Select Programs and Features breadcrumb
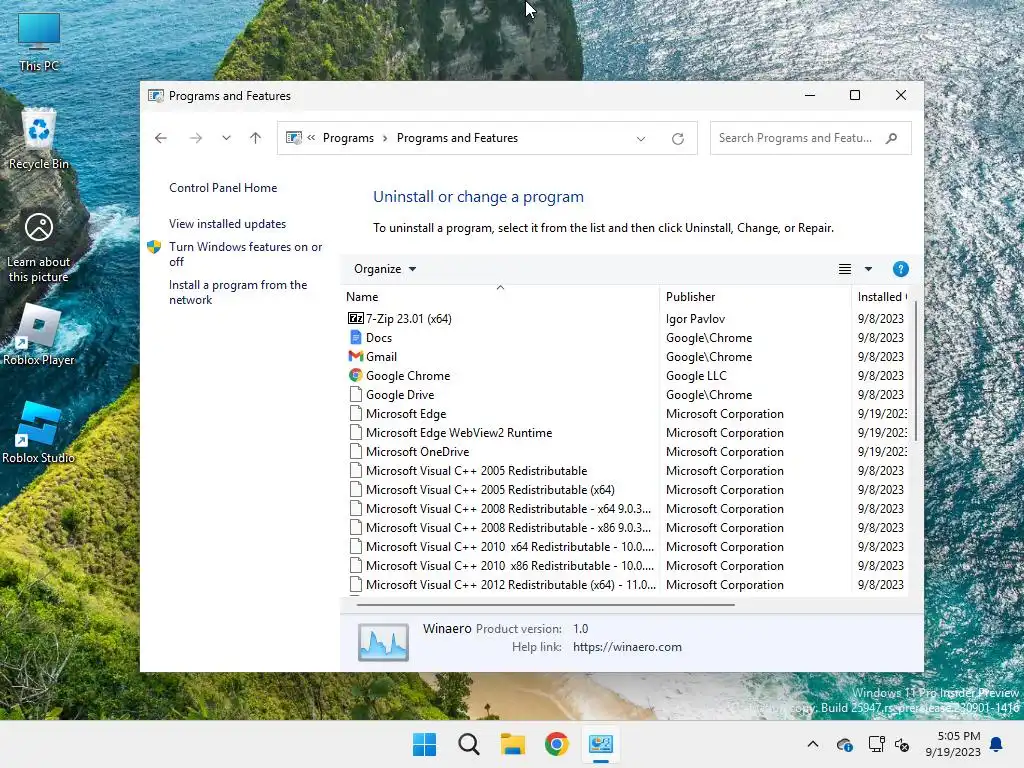Image resolution: width=1024 pixels, height=768 pixels. (457, 138)
